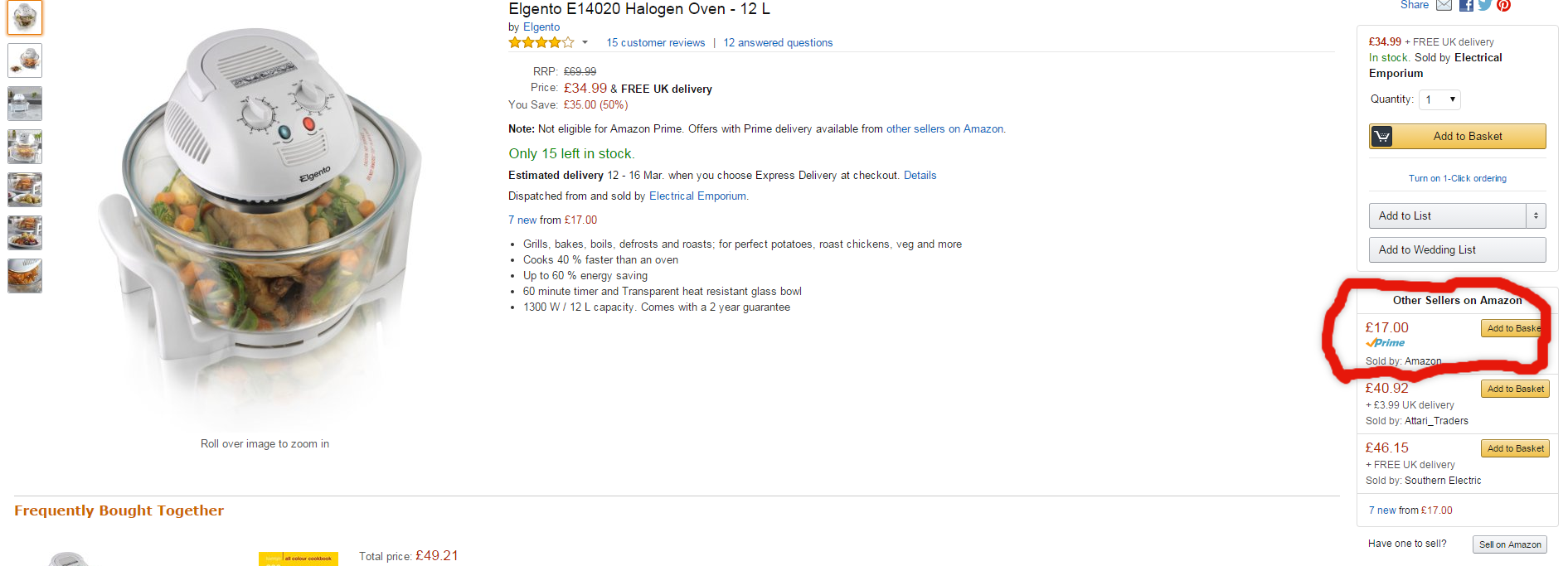Image resolution: width=1568 pixels, height=566 pixels.
Task: Open 12 answered questions link
Action: point(778,42)
